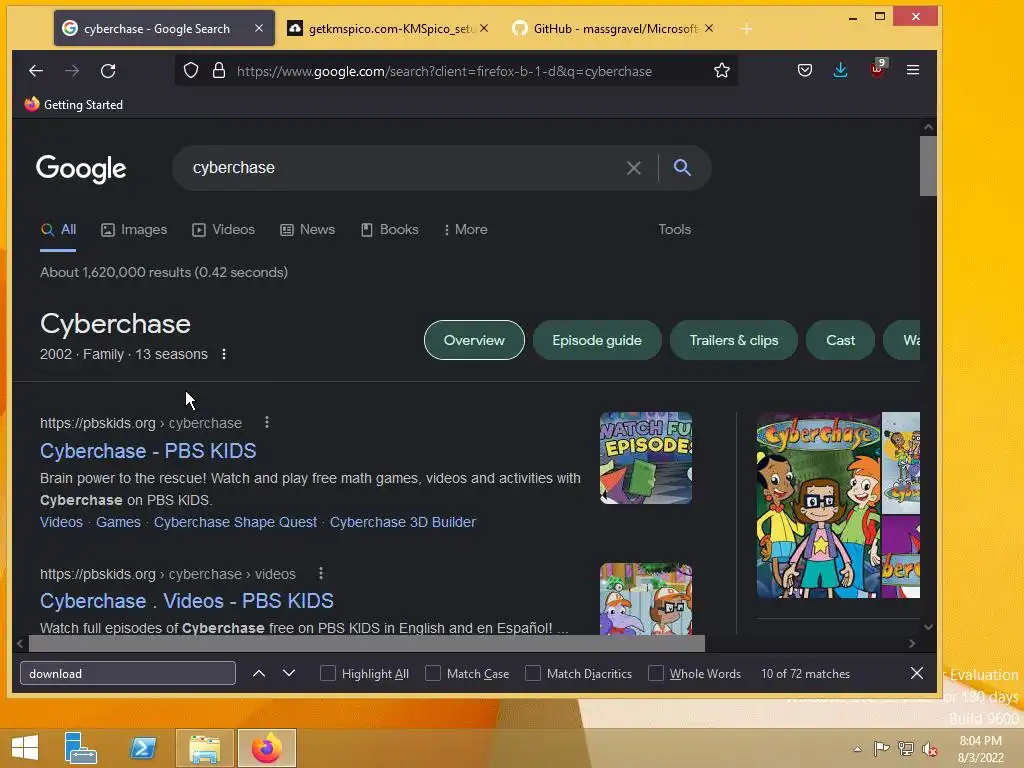Click the Overview chip
Viewport: 1024px width, 768px height.
click(x=474, y=340)
